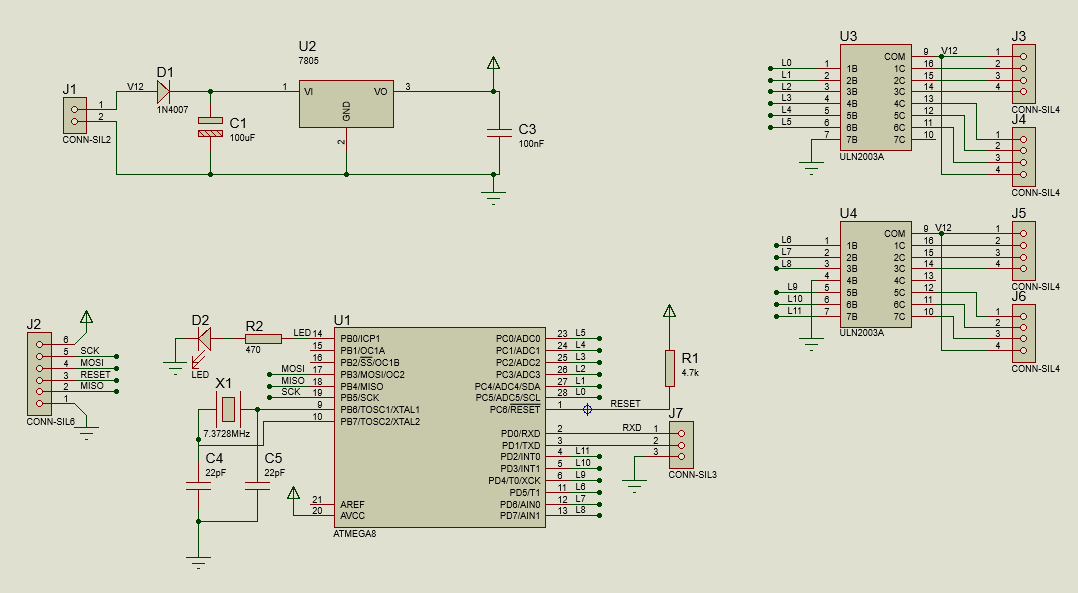Click the J1 CONN-SIL2 connector
This screenshot has width=1078, height=593.
click(75, 115)
